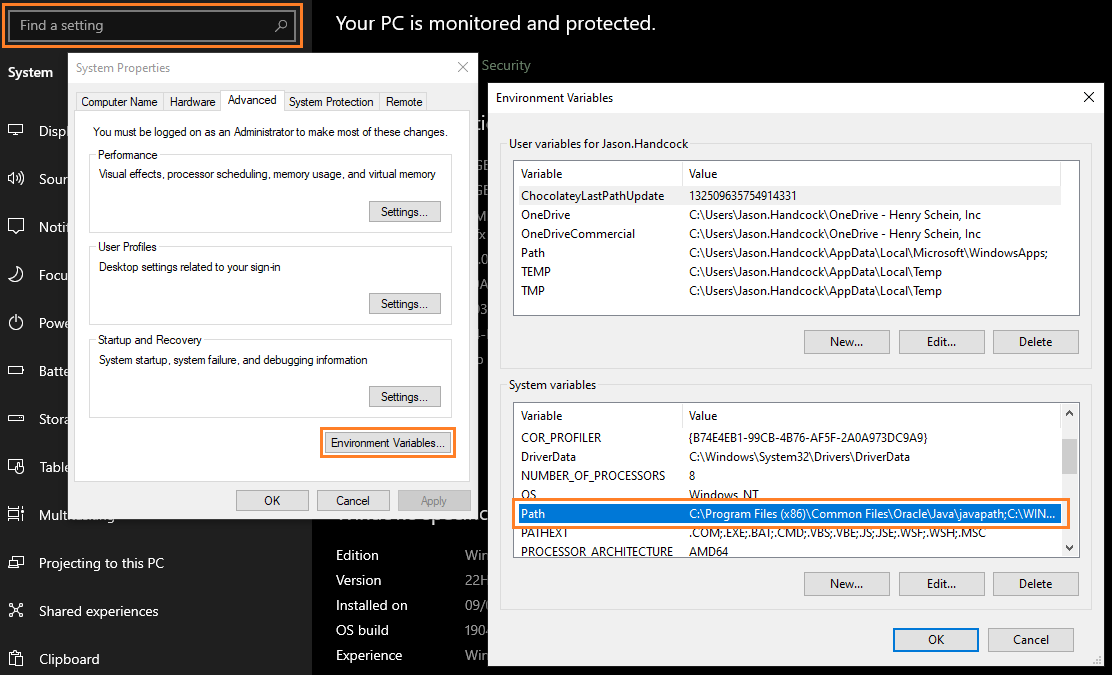
Task: Open Projecting to this PC settings
Action: (100, 563)
